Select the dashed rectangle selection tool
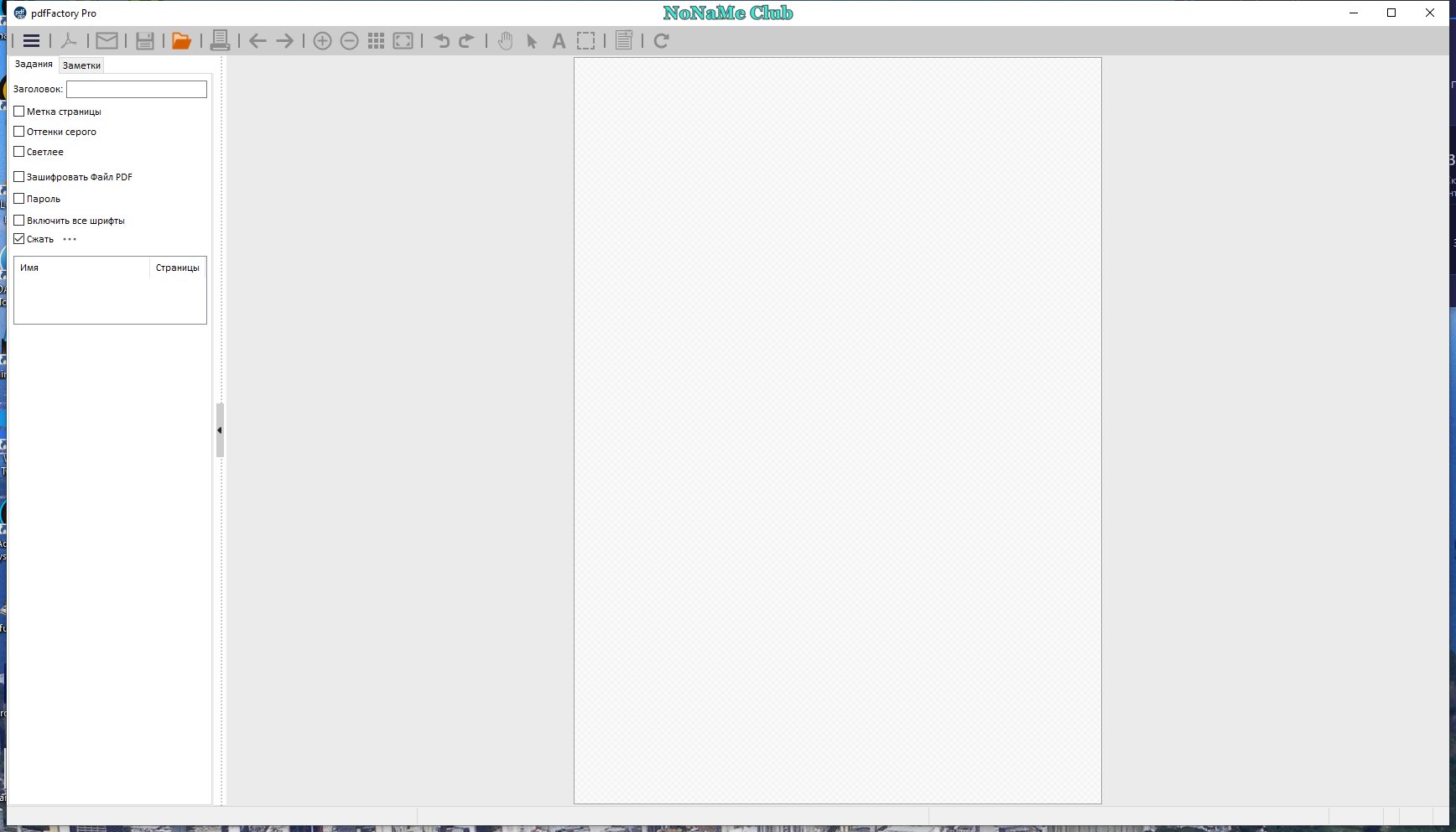This screenshot has height=832, width=1456. click(x=586, y=40)
